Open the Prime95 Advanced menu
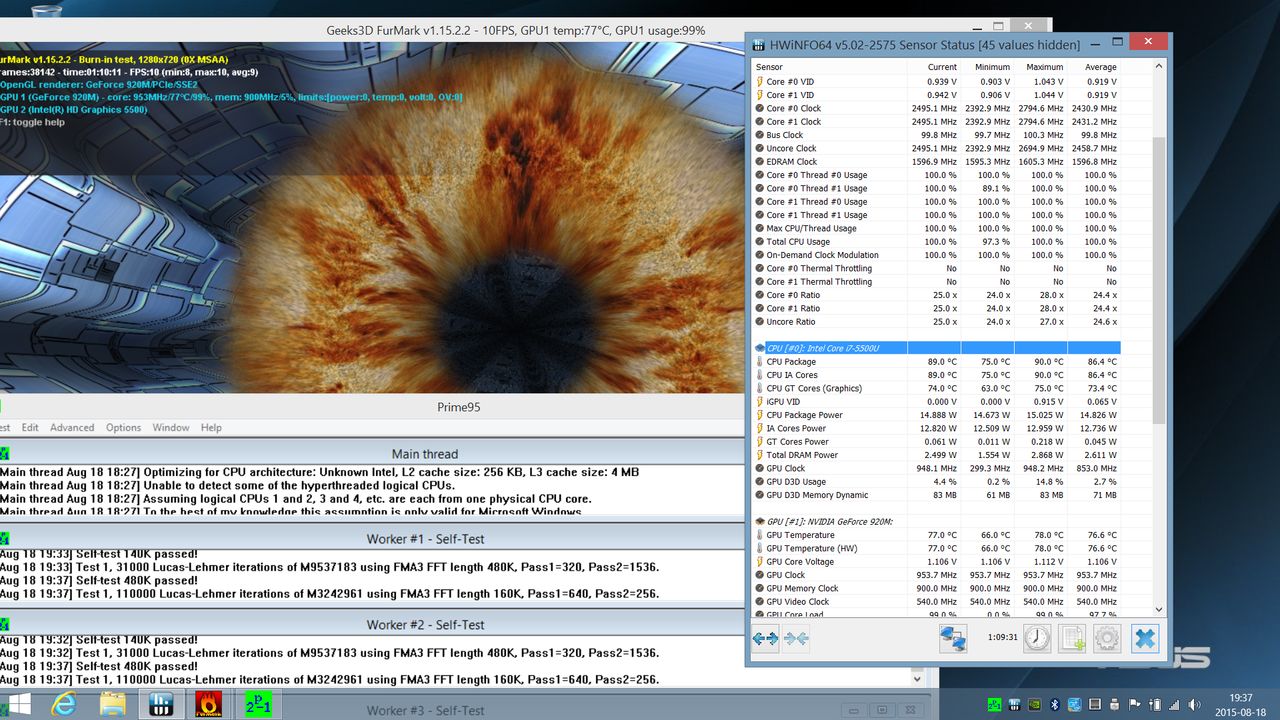 (72, 427)
